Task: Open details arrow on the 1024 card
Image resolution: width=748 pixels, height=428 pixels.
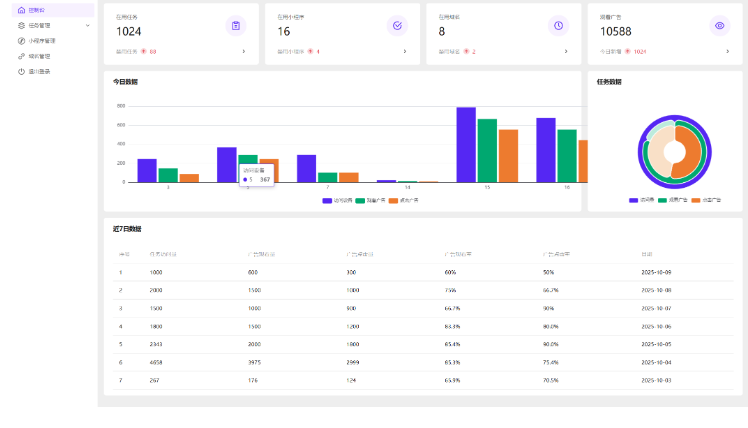Action: coord(243,51)
